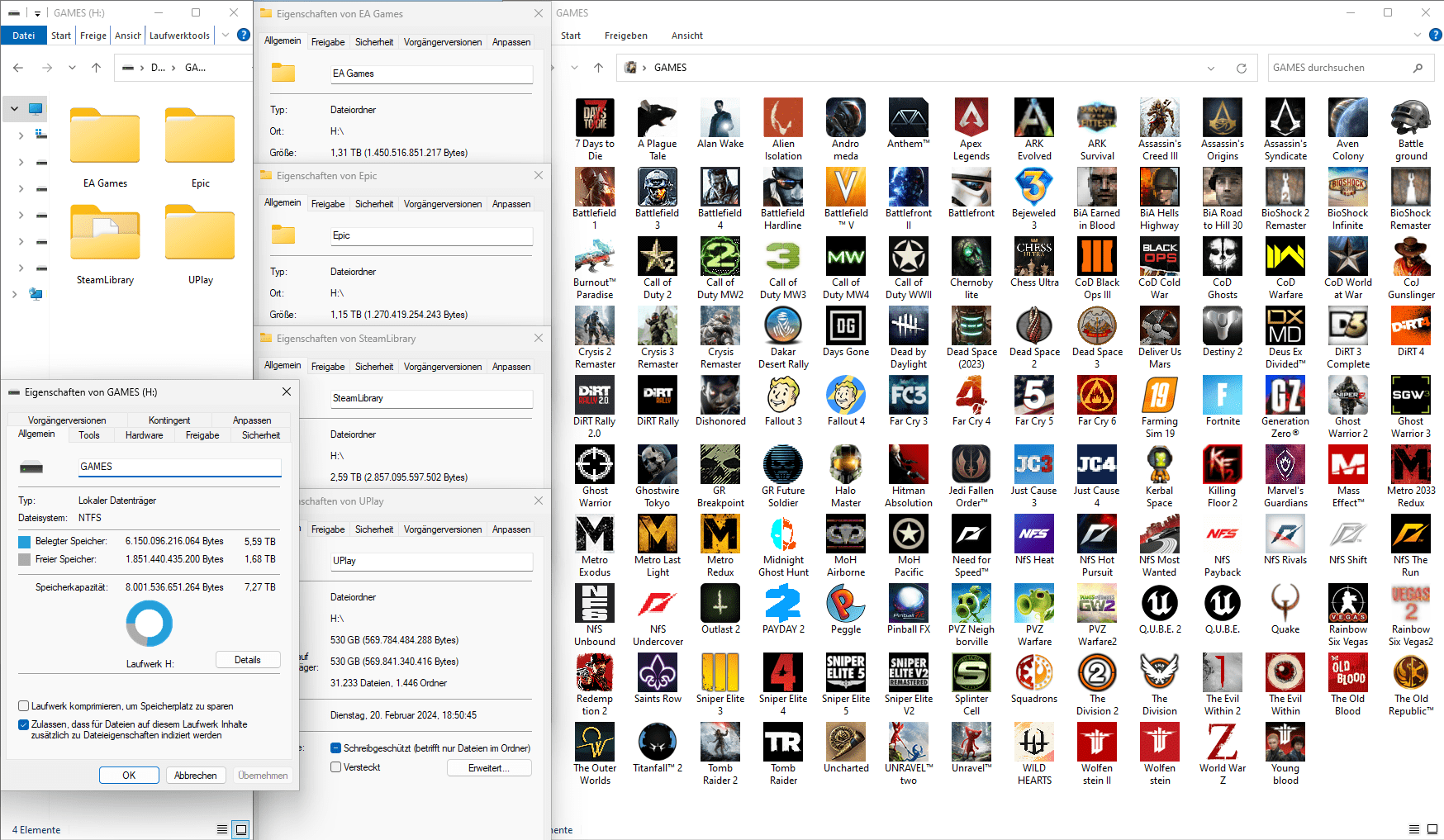This screenshot has width=1444, height=840.
Task: Open the Datei menu
Action: [24, 36]
